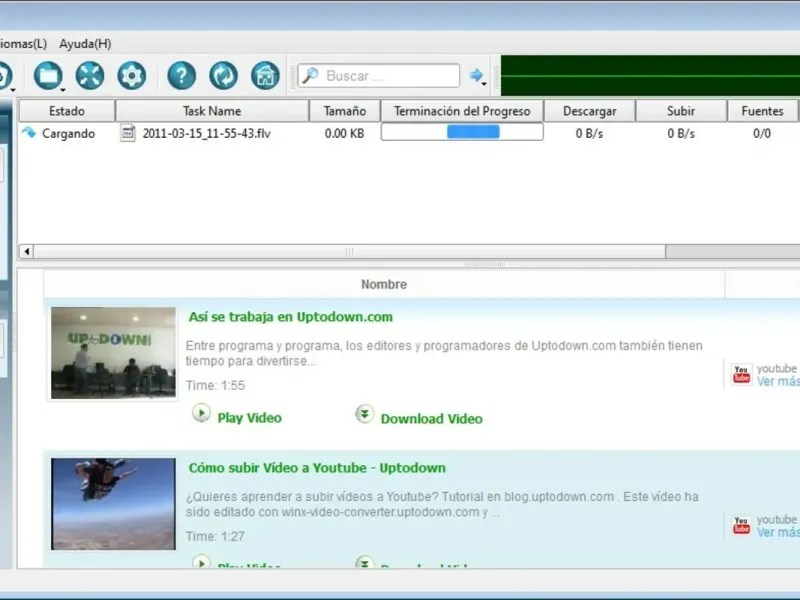This screenshot has height=600, width=800.
Task: Sort by the Task Name column header
Action: coord(212,111)
